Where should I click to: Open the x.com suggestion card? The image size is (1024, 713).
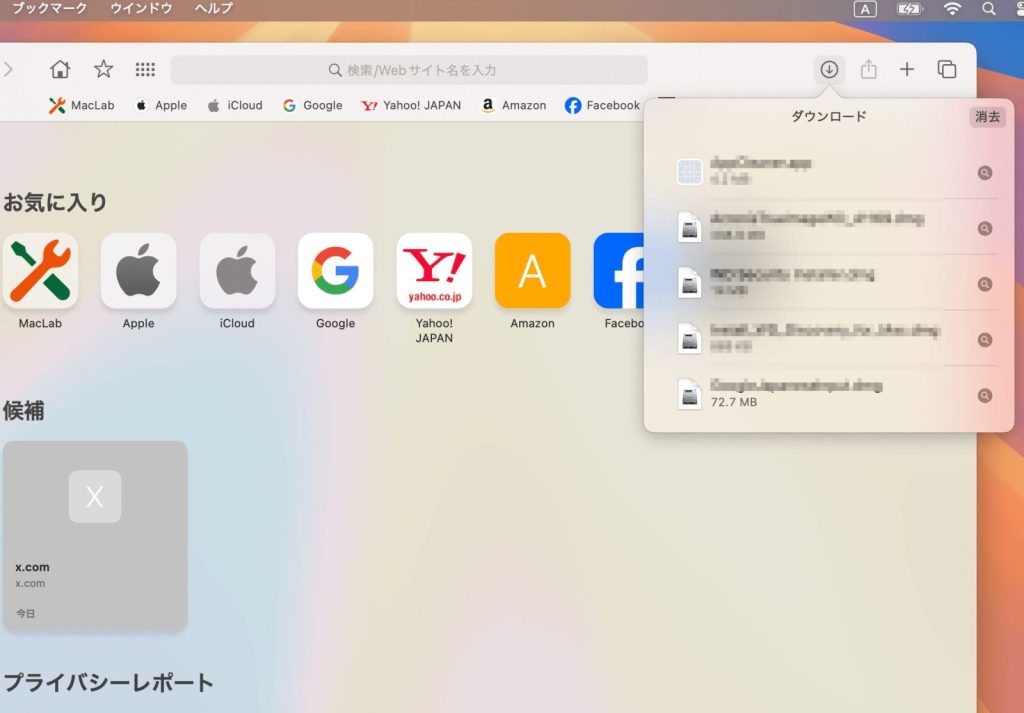tap(95, 536)
